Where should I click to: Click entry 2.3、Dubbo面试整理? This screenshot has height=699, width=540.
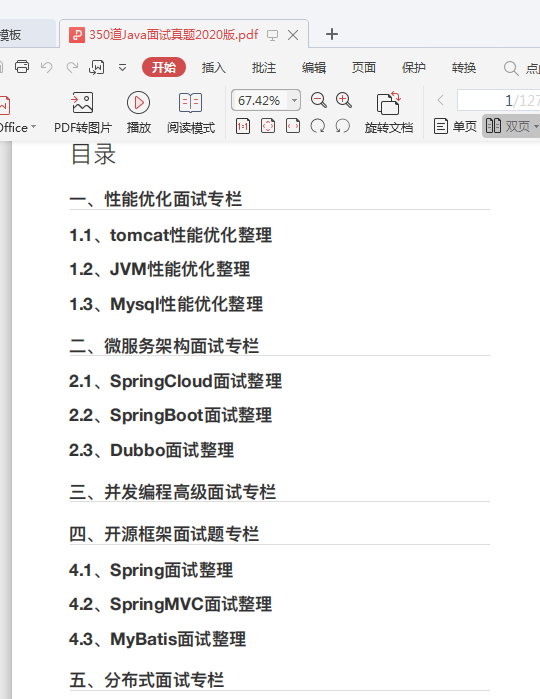152,450
